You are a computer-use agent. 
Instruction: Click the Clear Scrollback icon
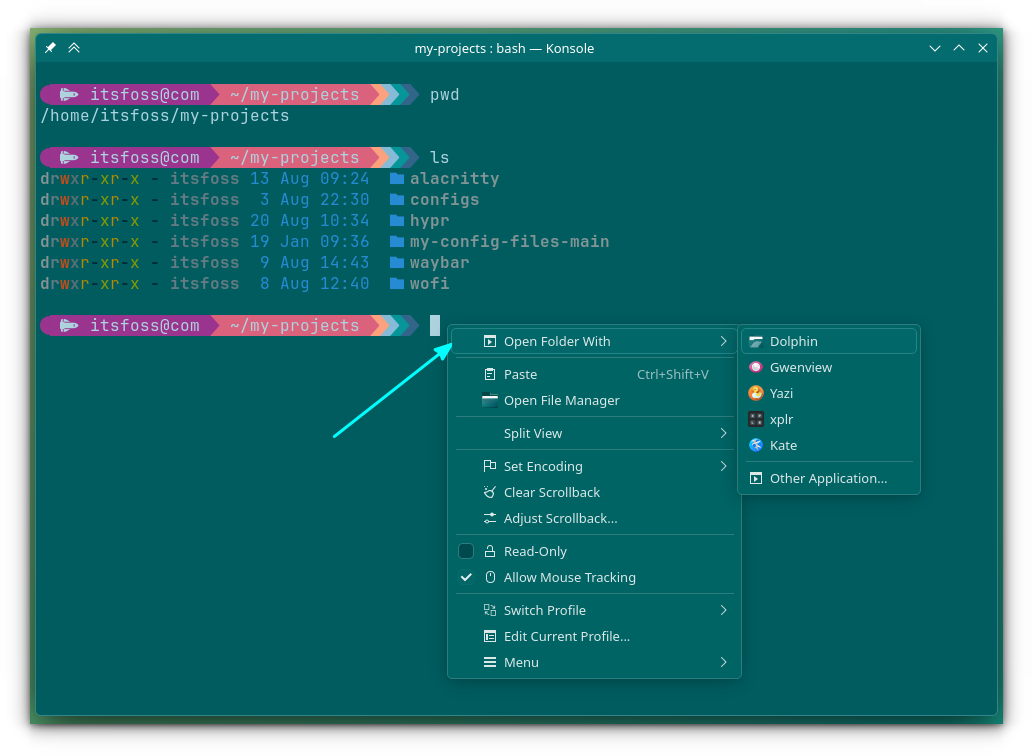[490, 493]
